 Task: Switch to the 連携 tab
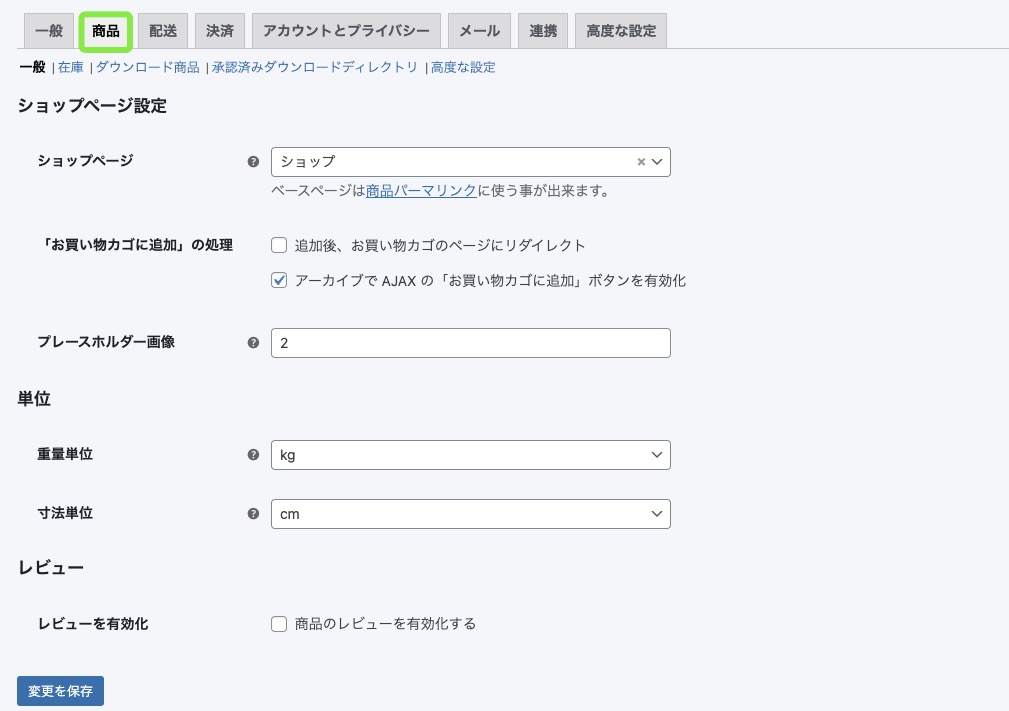[x=543, y=31]
